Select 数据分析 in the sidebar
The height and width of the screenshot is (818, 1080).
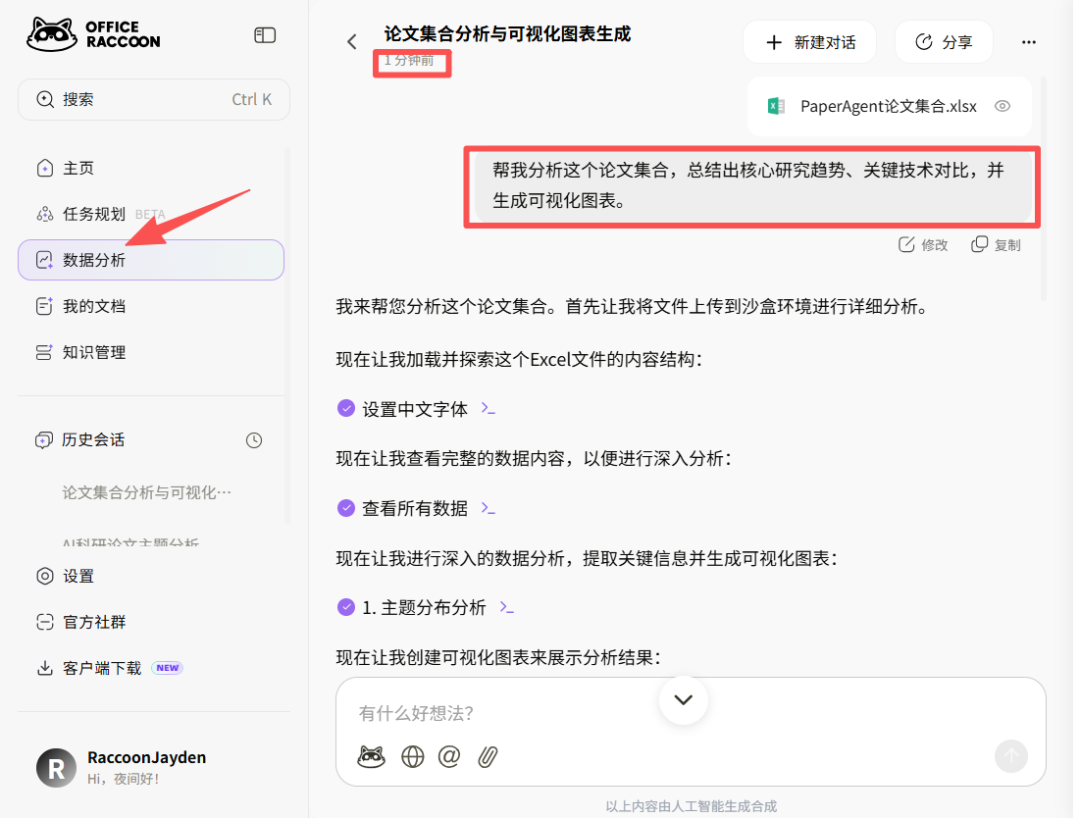pyautogui.click(x=151, y=260)
